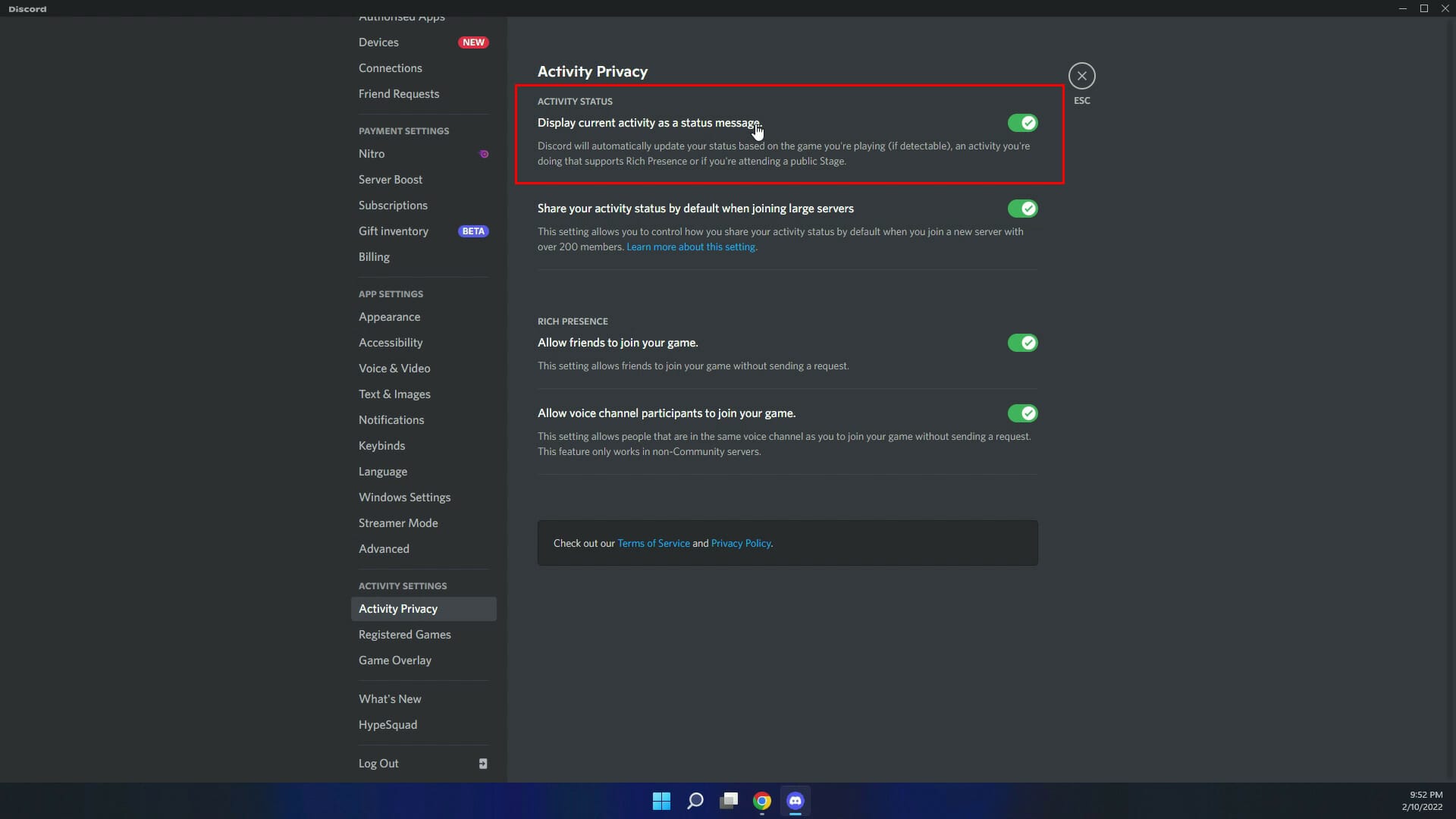Viewport: 1456px width, 819px height.
Task: Open the Terms of Service link
Action: (x=653, y=543)
